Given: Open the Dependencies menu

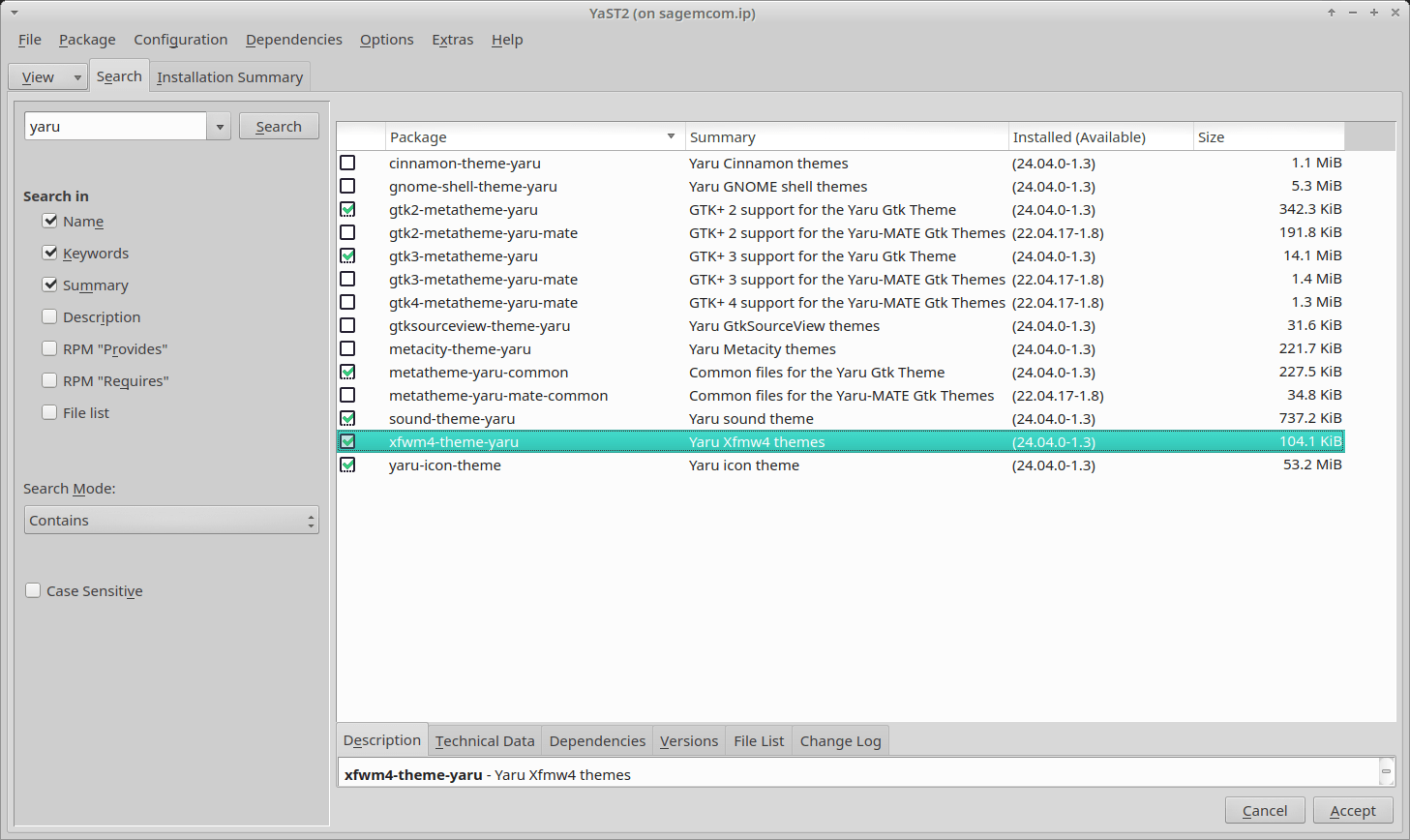Looking at the screenshot, I should point(293,40).
